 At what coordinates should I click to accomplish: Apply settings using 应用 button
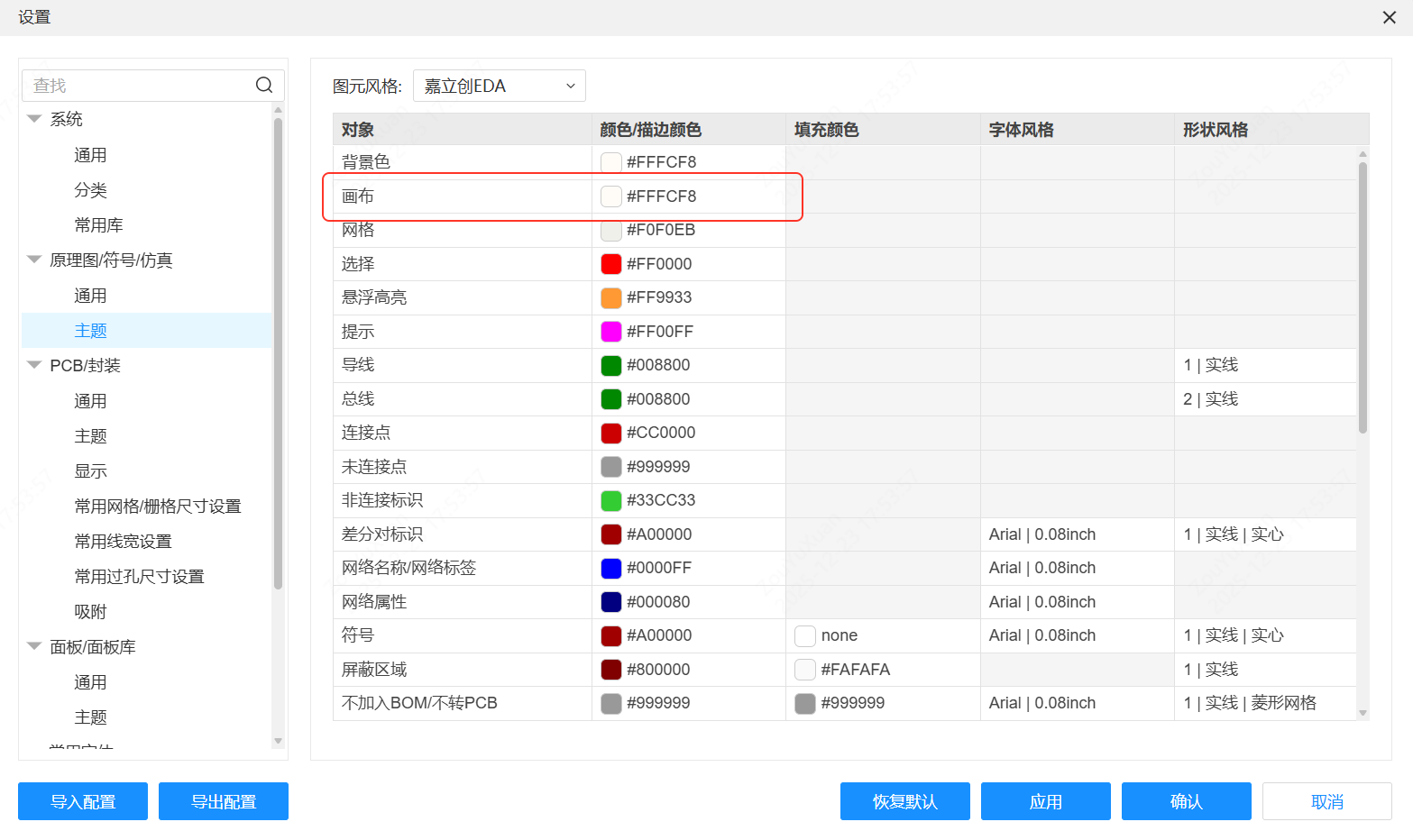click(x=1045, y=801)
